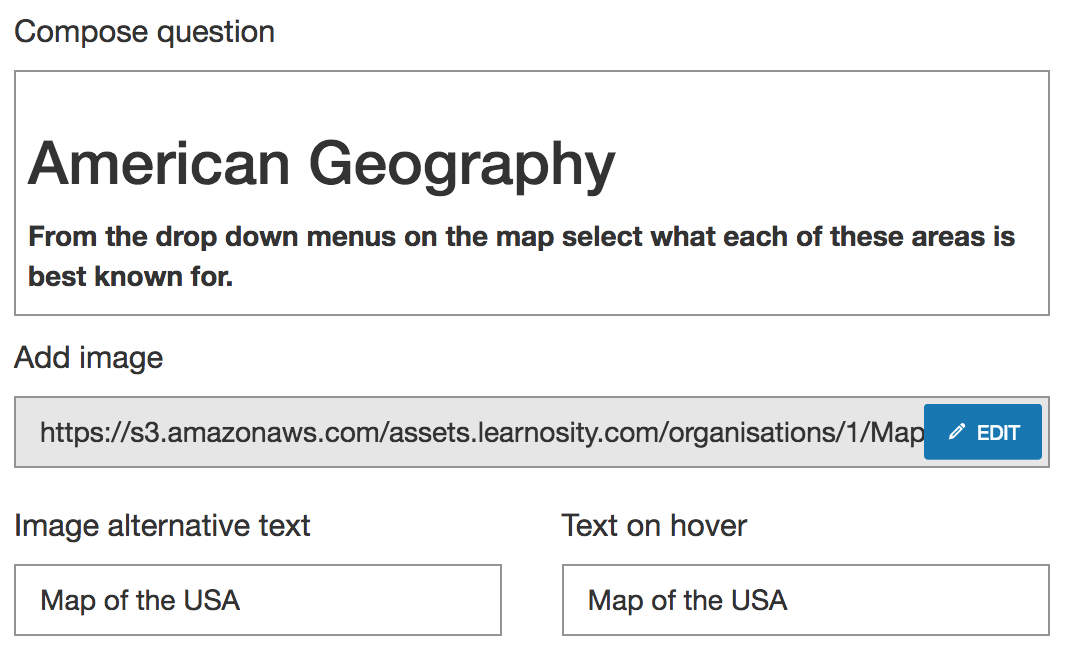Viewport: 1068px width, 650px height.
Task: Click the American Geography heading text
Action: coord(320,163)
